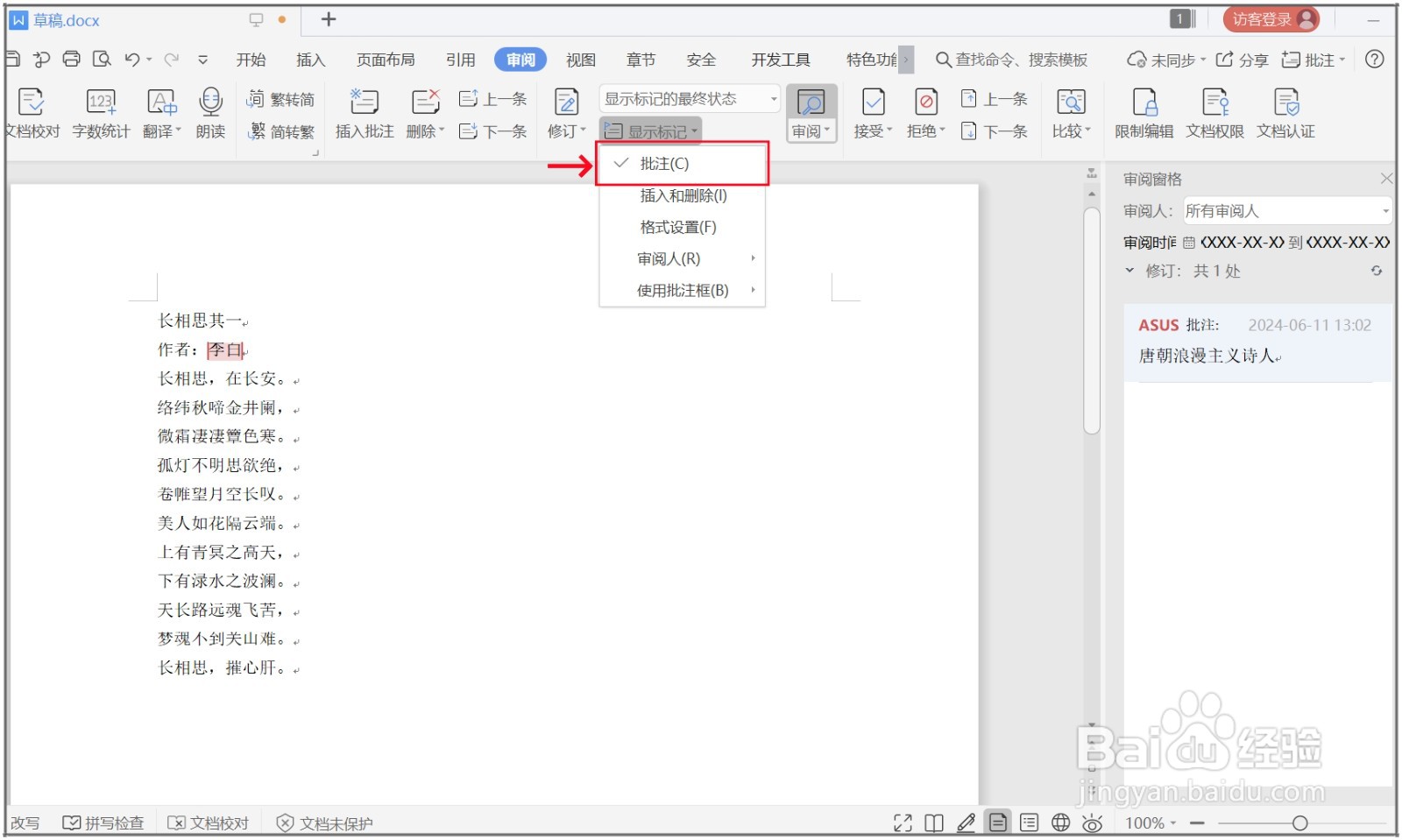This screenshot has width=1402, height=840.
Task: Close the 审阅窗格 panel
Action: point(1386,179)
